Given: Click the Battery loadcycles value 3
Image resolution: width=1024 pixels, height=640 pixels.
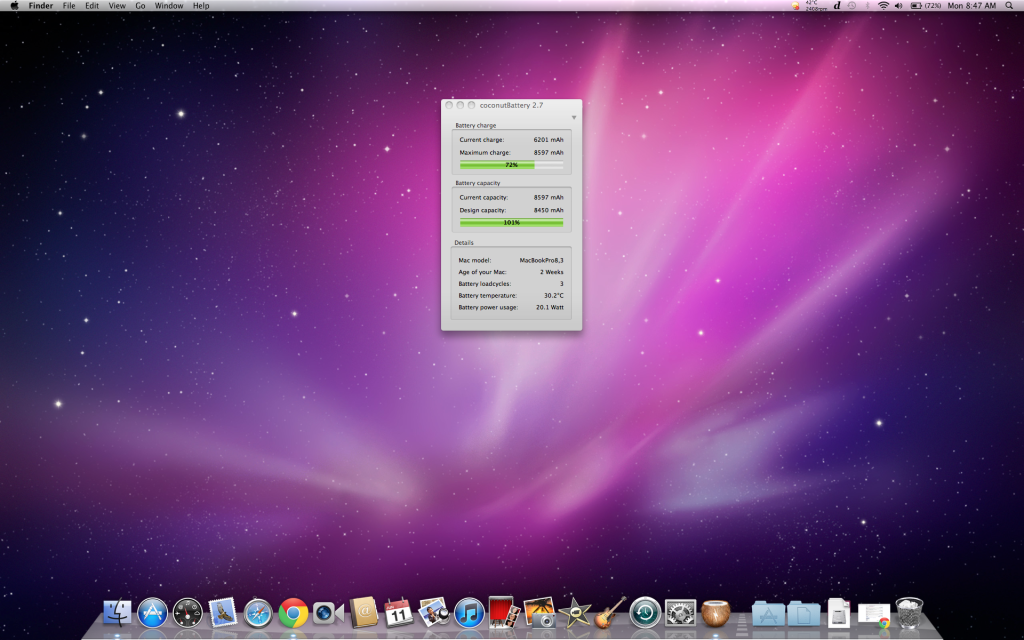Looking at the screenshot, I should [x=562, y=284].
